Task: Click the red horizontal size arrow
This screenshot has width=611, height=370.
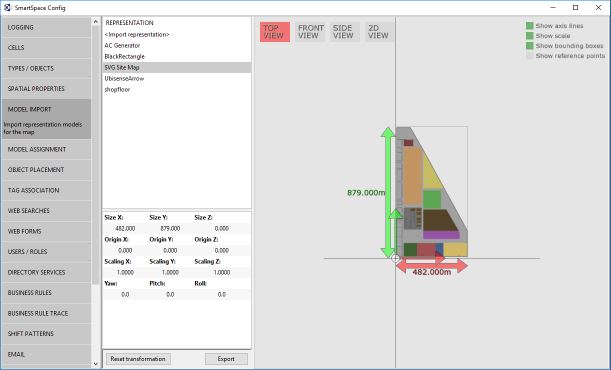Action: pyautogui.click(x=432, y=265)
